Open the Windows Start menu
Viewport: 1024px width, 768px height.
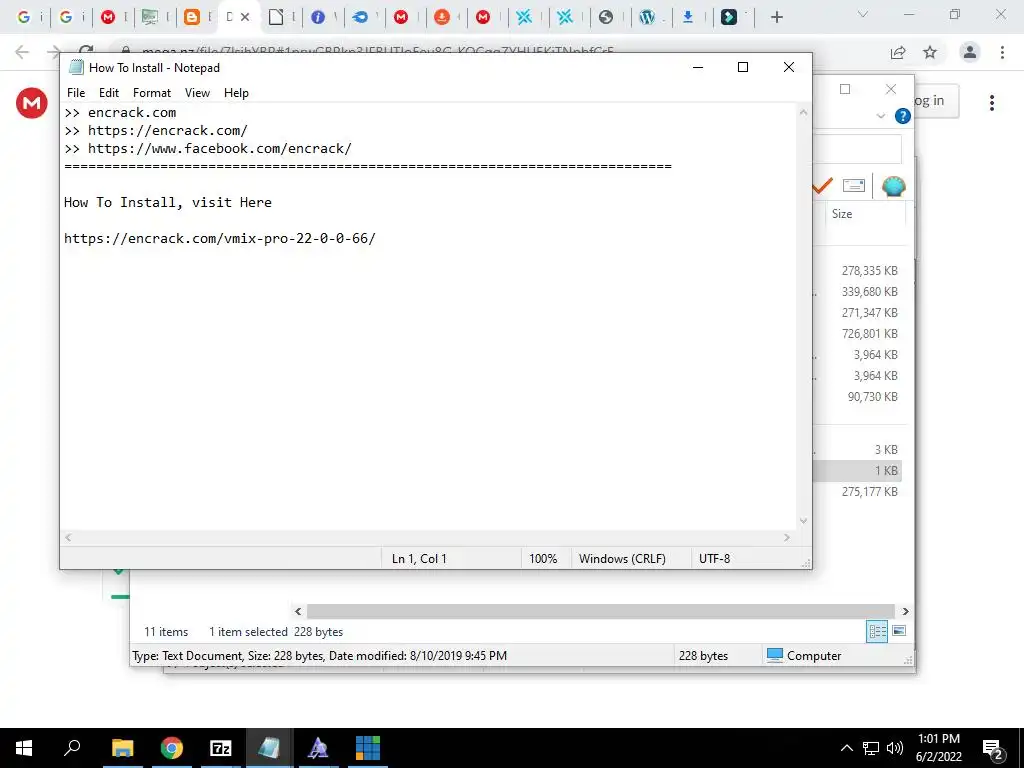[x=24, y=748]
